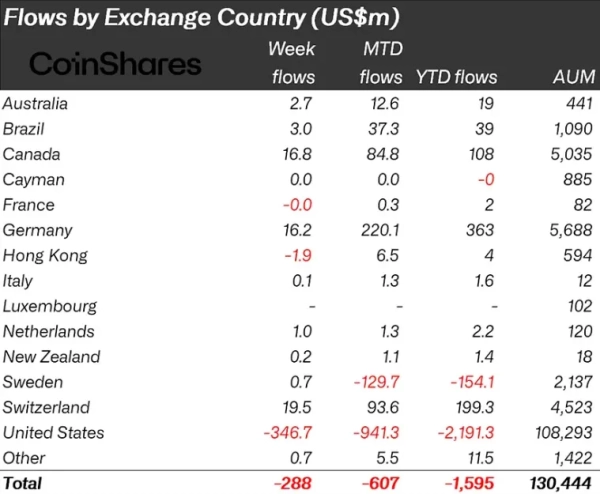Click the AUM column header
The height and width of the screenshot is (494, 600).
(x=573, y=76)
